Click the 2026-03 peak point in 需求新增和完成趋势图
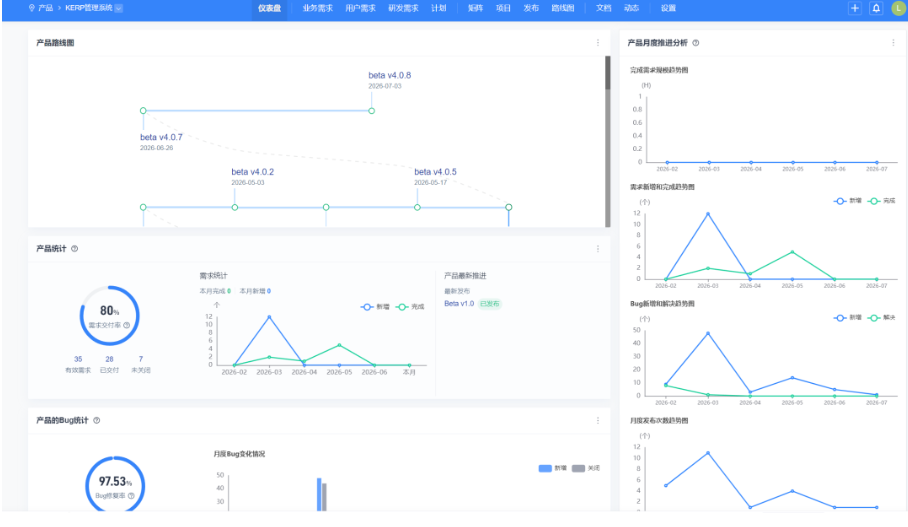 click(x=708, y=214)
